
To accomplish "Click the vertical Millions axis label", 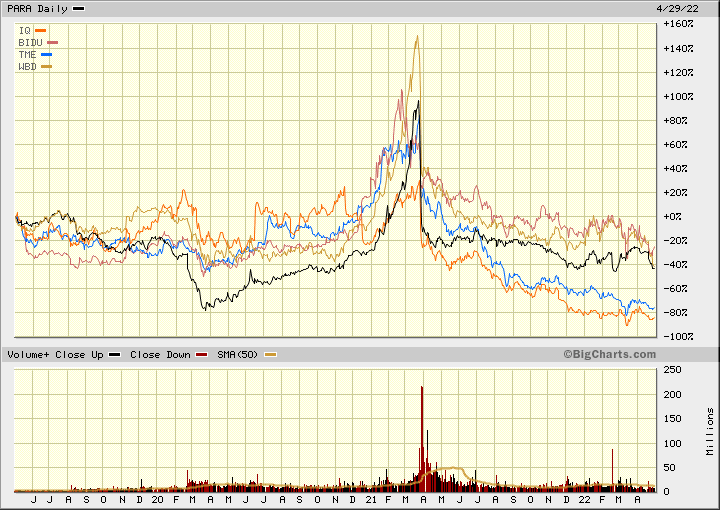I will 710,432.
